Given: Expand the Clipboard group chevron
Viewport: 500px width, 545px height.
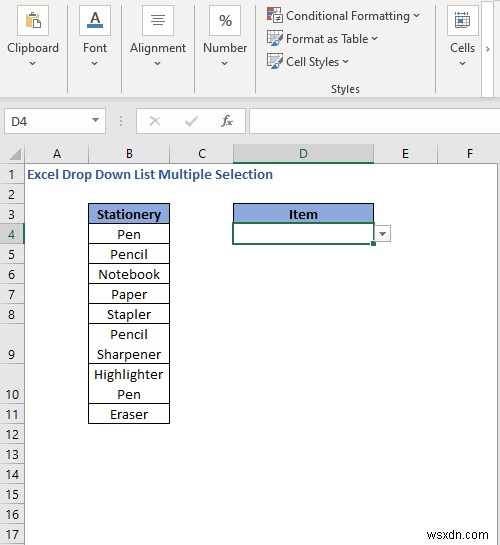Looking at the screenshot, I should (33, 63).
